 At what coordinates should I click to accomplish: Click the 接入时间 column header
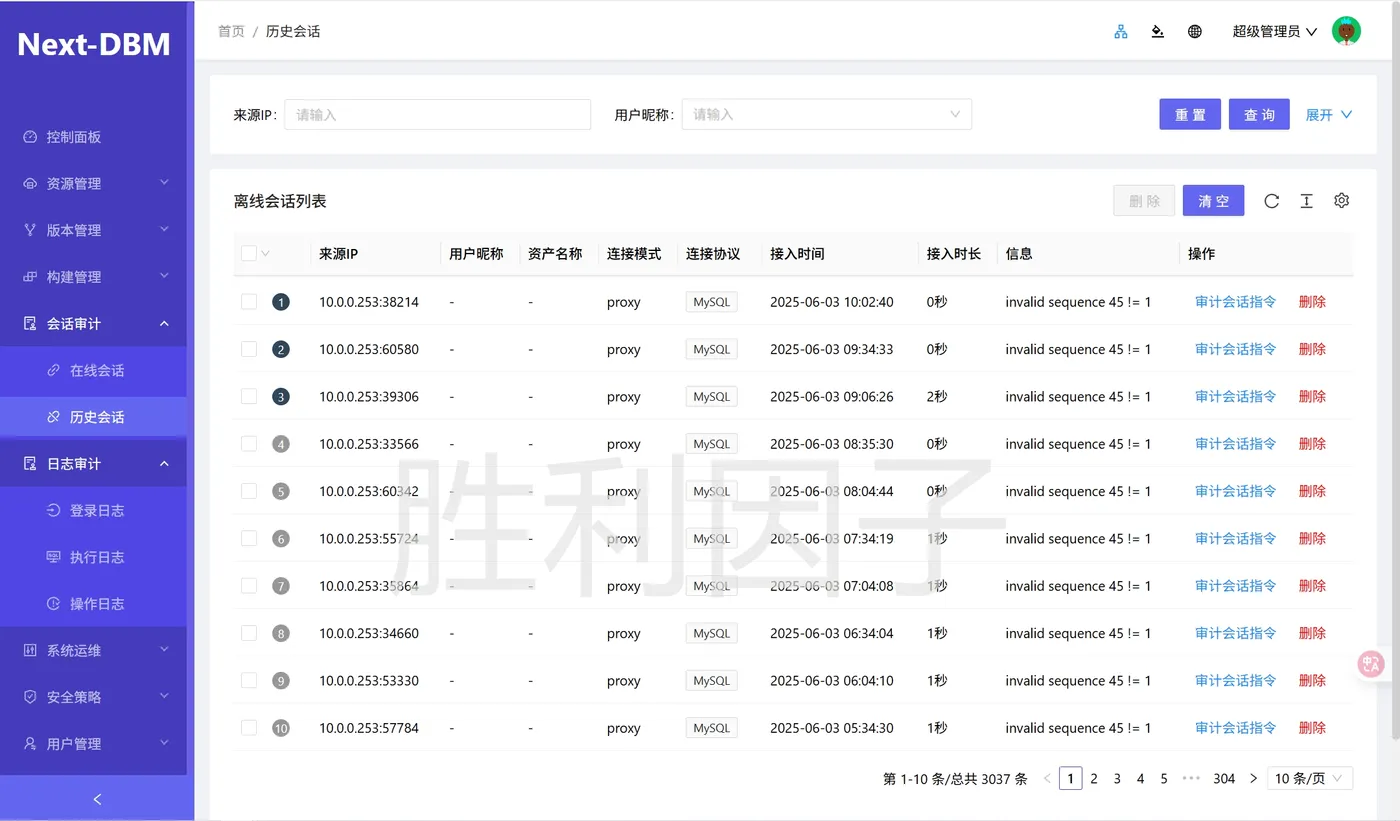click(x=797, y=254)
